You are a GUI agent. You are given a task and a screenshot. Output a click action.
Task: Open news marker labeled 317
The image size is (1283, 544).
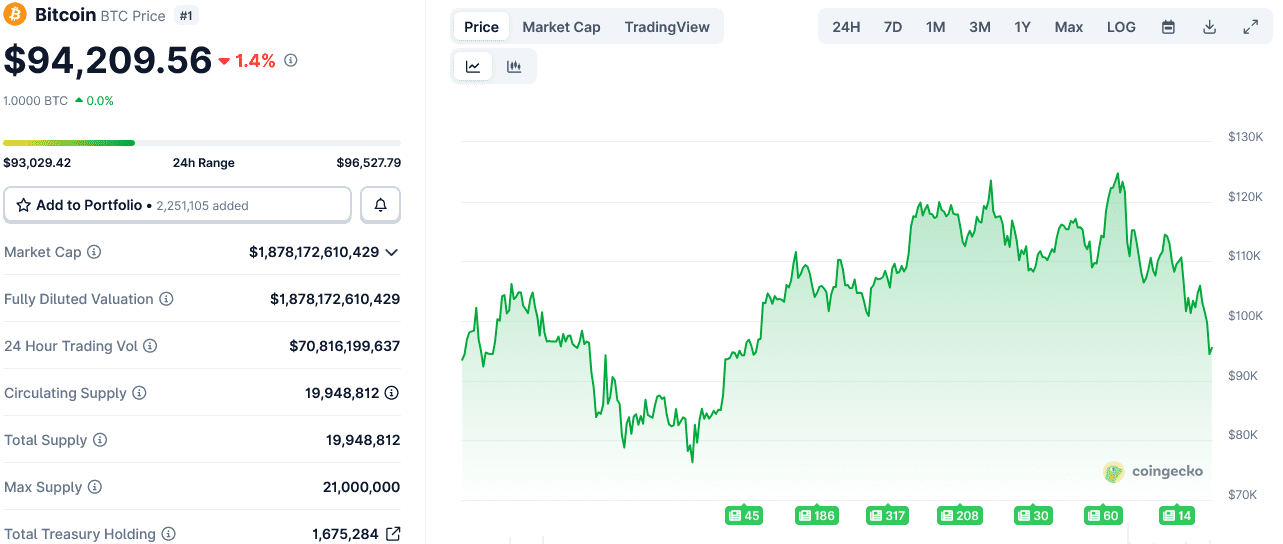coord(887,516)
